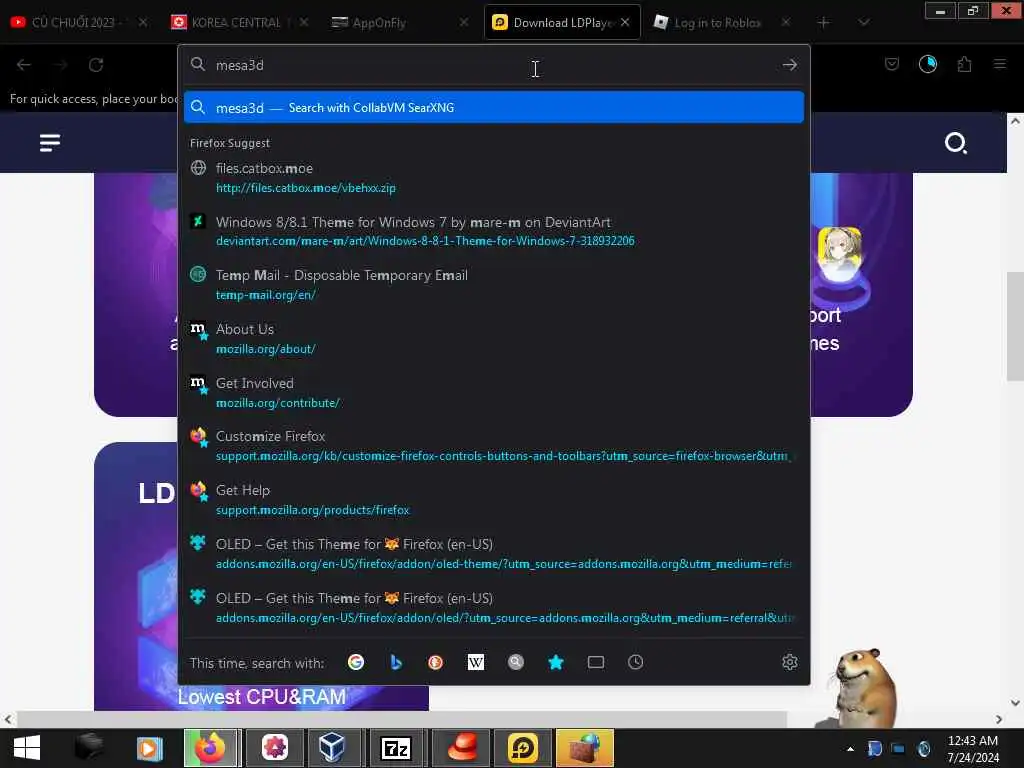Image resolution: width=1024 pixels, height=768 pixels.
Task: Click the horizontal scrollbar at page bottom
Action: pyautogui.click(x=401, y=719)
